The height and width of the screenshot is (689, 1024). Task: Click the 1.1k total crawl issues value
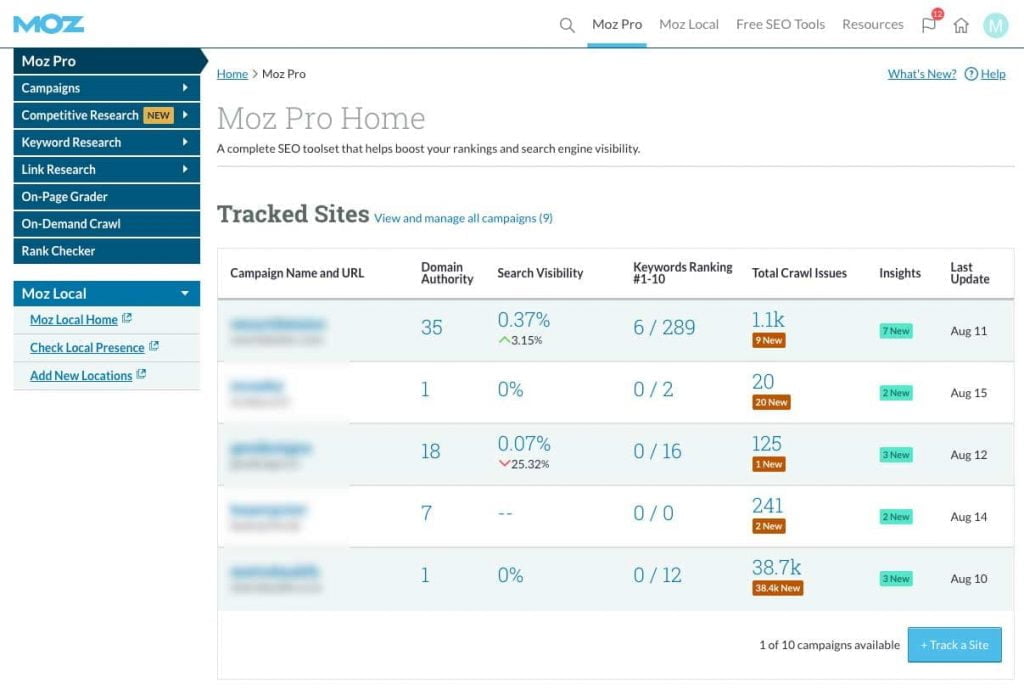pyautogui.click(x=768, y=319)
